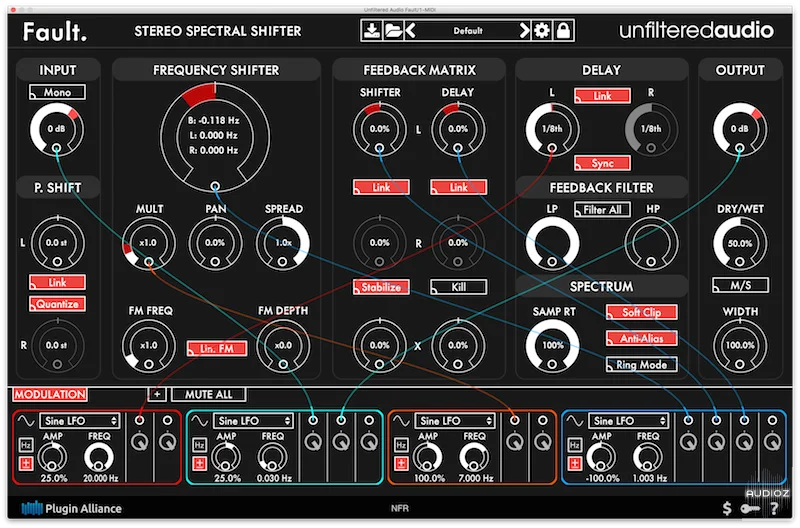800x528 pixels.
Task: Toggle the Soft Clip button
Action: point(642,312)
